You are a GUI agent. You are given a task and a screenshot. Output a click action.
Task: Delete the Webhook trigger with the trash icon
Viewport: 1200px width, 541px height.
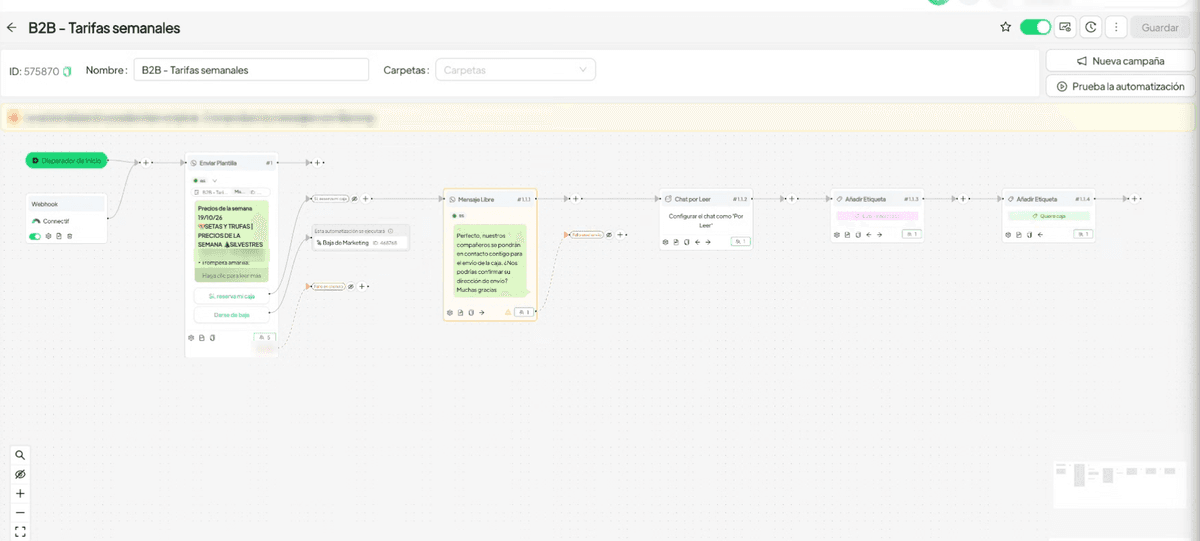(69, 236)
